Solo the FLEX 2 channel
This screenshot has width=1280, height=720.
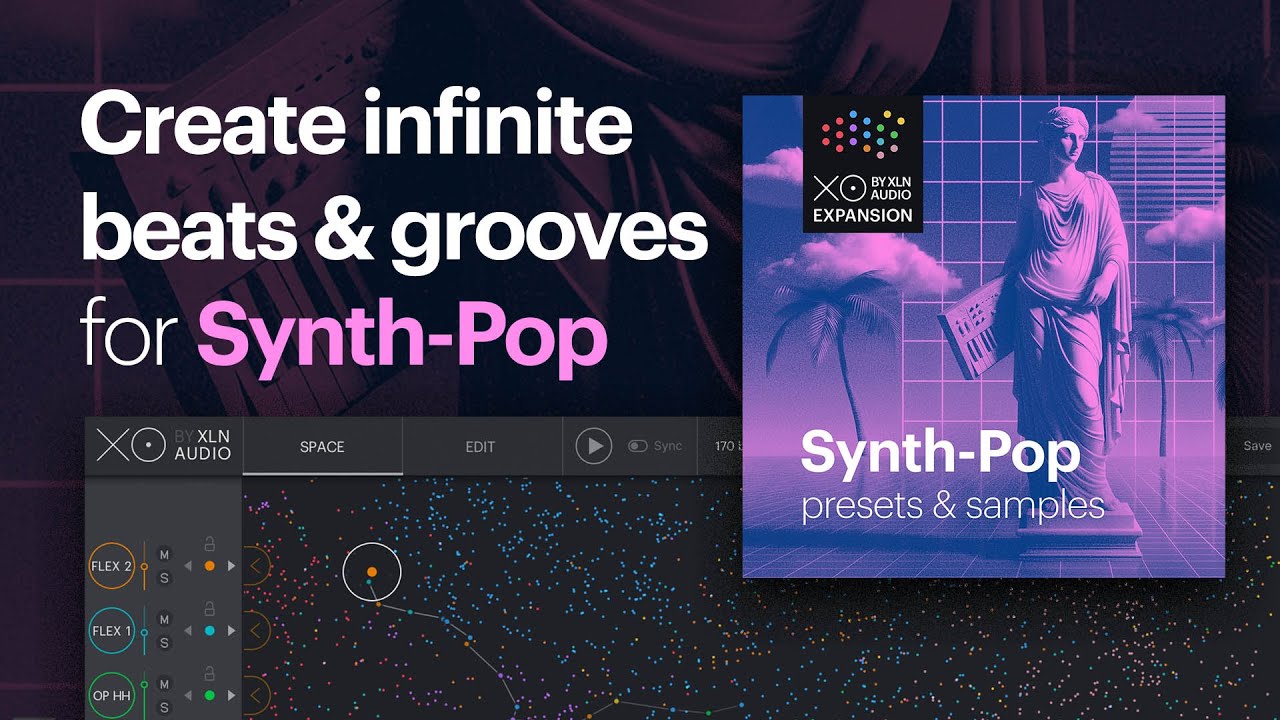tap(164, 578)
